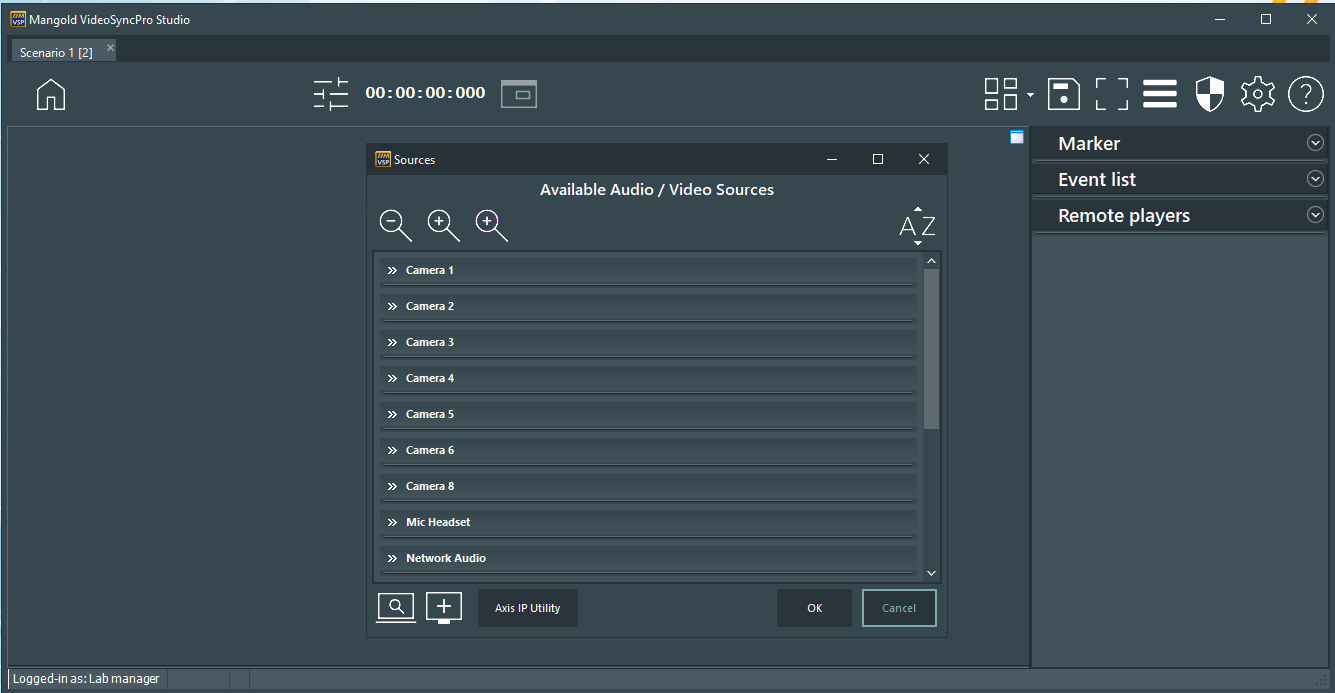Viewport: 1335px width, 693px height.
Task: Select the Camera 6 label
Action: coord(430,450)
